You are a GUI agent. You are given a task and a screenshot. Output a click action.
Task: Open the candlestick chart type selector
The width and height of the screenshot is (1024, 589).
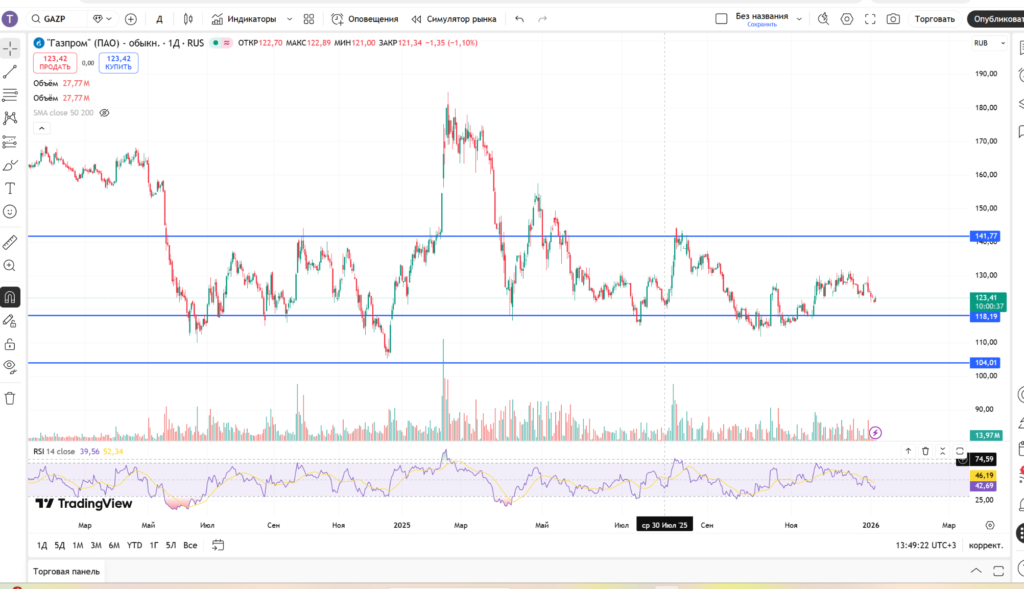coord(188,19)
